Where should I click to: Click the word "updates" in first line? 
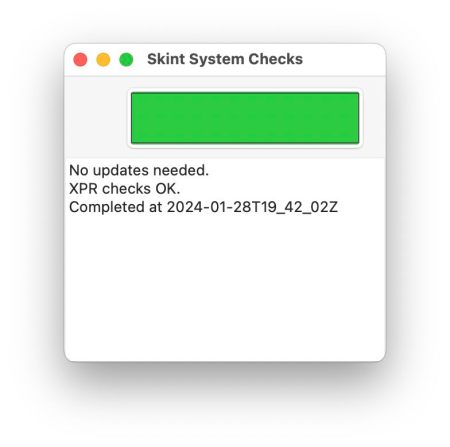click(x=121, y=171)
